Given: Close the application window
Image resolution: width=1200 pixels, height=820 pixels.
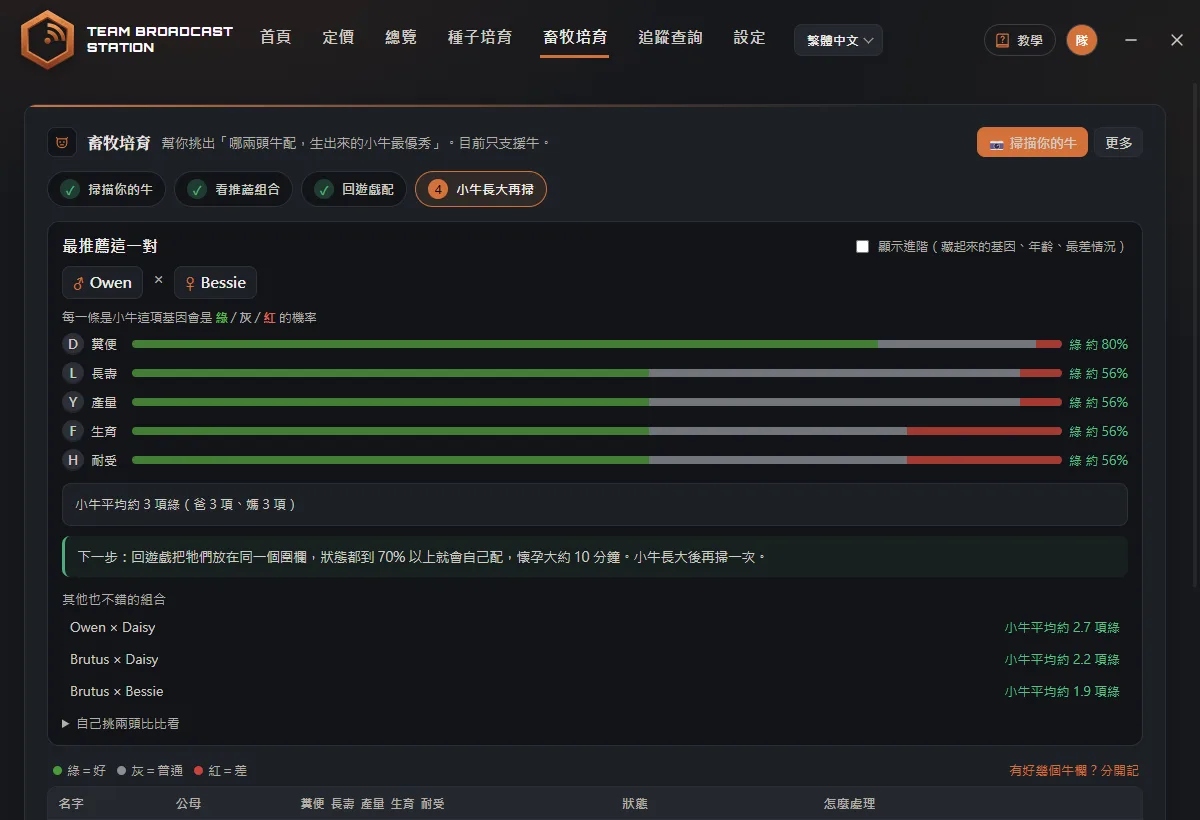Looking at the screenshot, I should (1177, 40).
